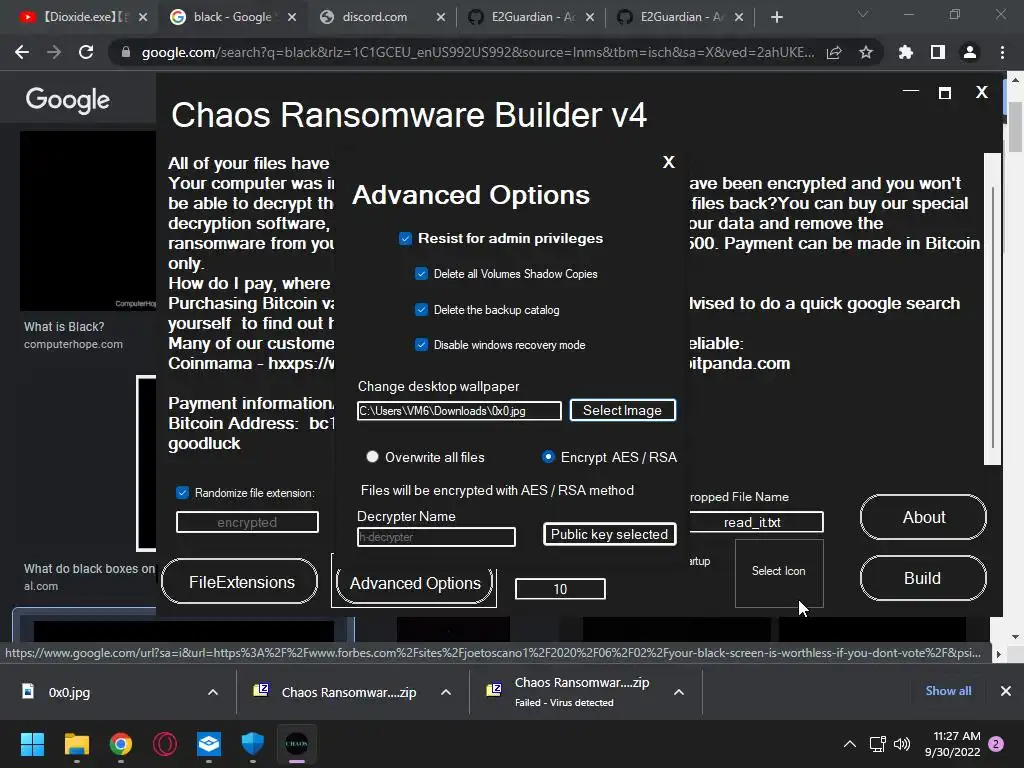Show hidden system tray icons

click(x=850, y=744)
